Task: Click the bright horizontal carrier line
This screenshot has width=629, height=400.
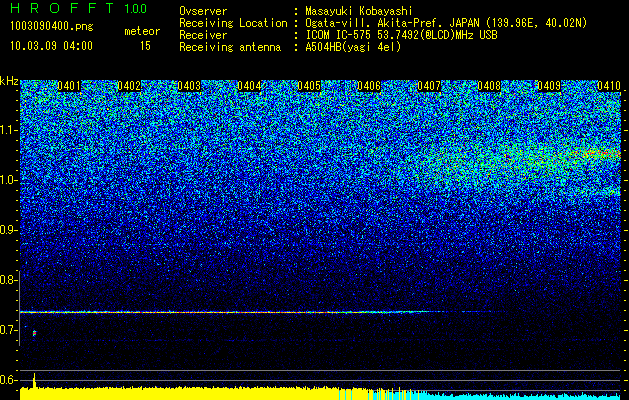Action: [225, 312]
